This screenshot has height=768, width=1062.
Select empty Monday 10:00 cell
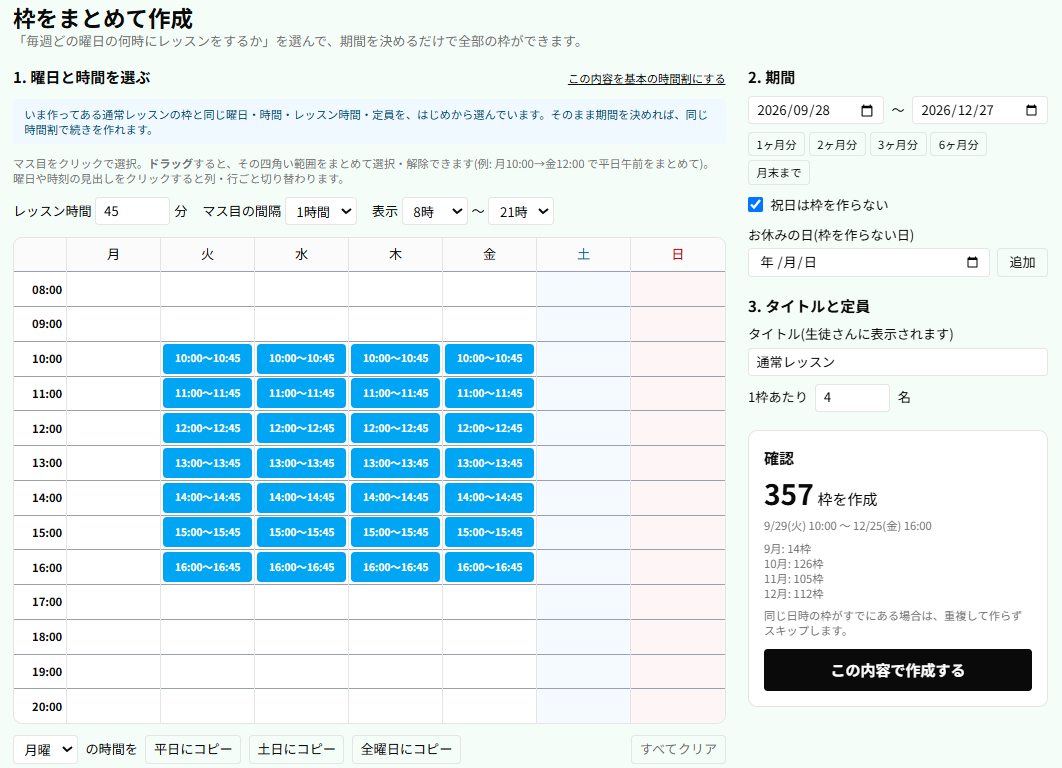(113, 359)
